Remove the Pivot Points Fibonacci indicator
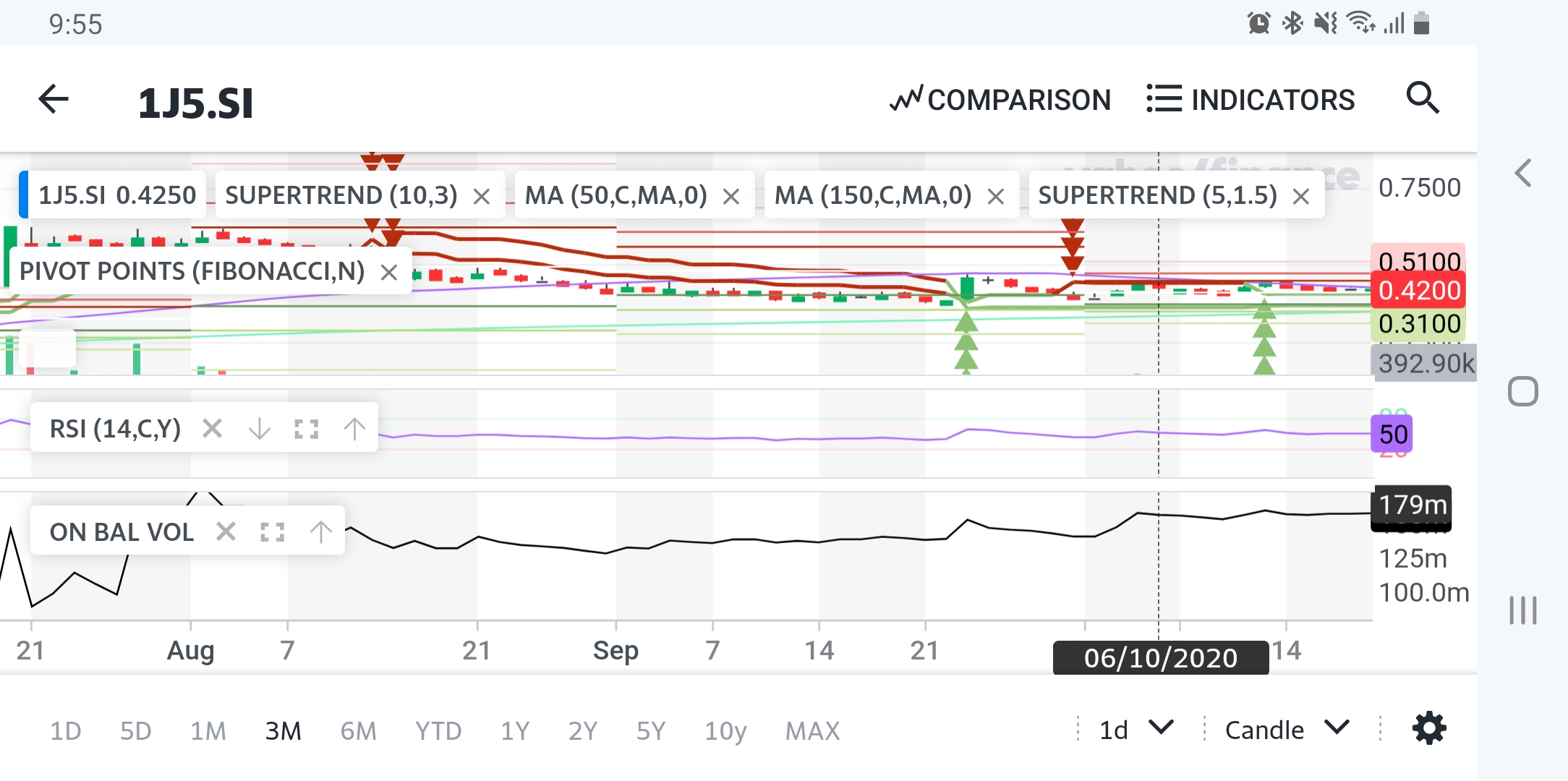 pos(389,273)
